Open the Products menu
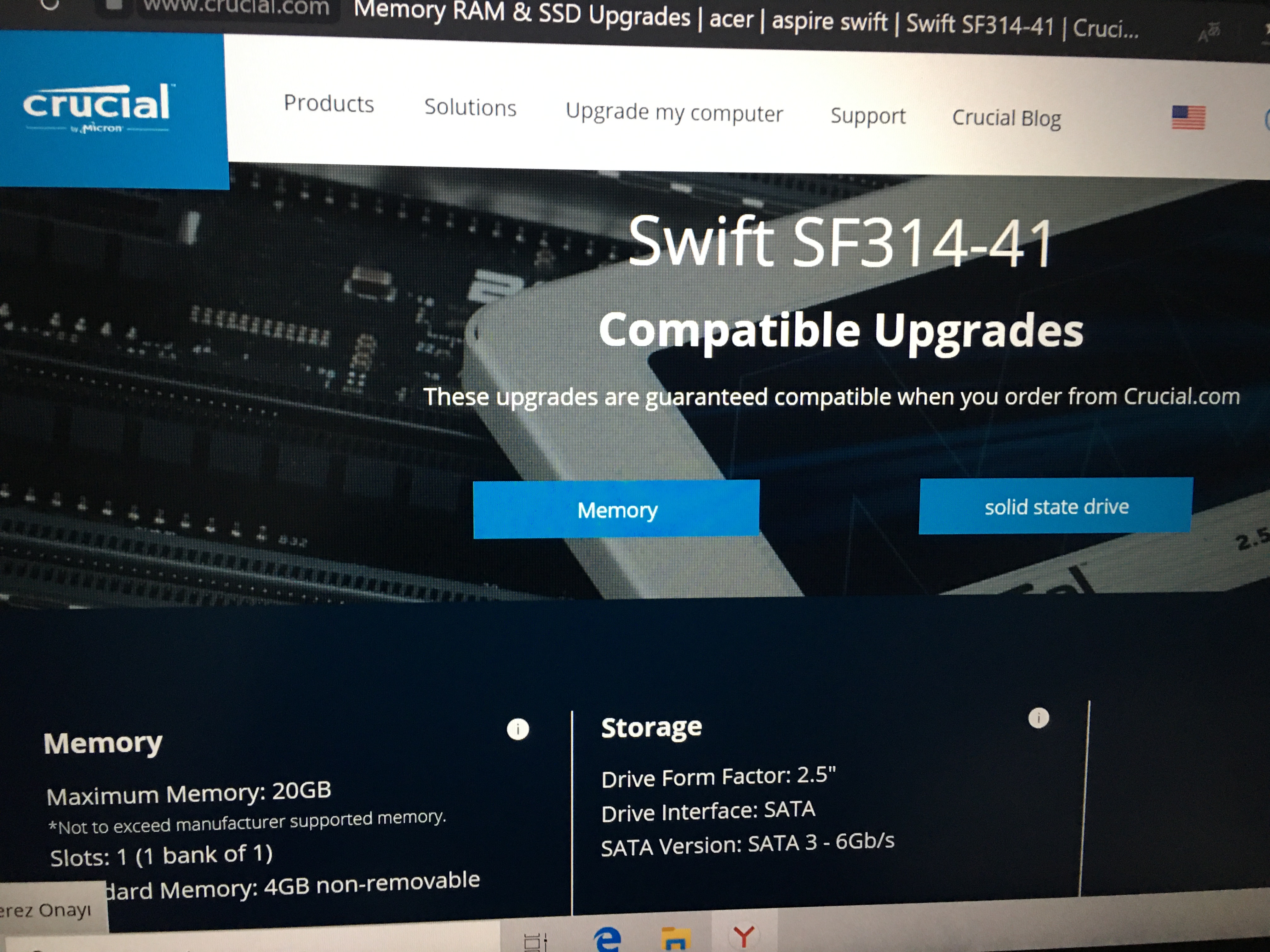The image size is (1270, 952). [x=329, y=104]
